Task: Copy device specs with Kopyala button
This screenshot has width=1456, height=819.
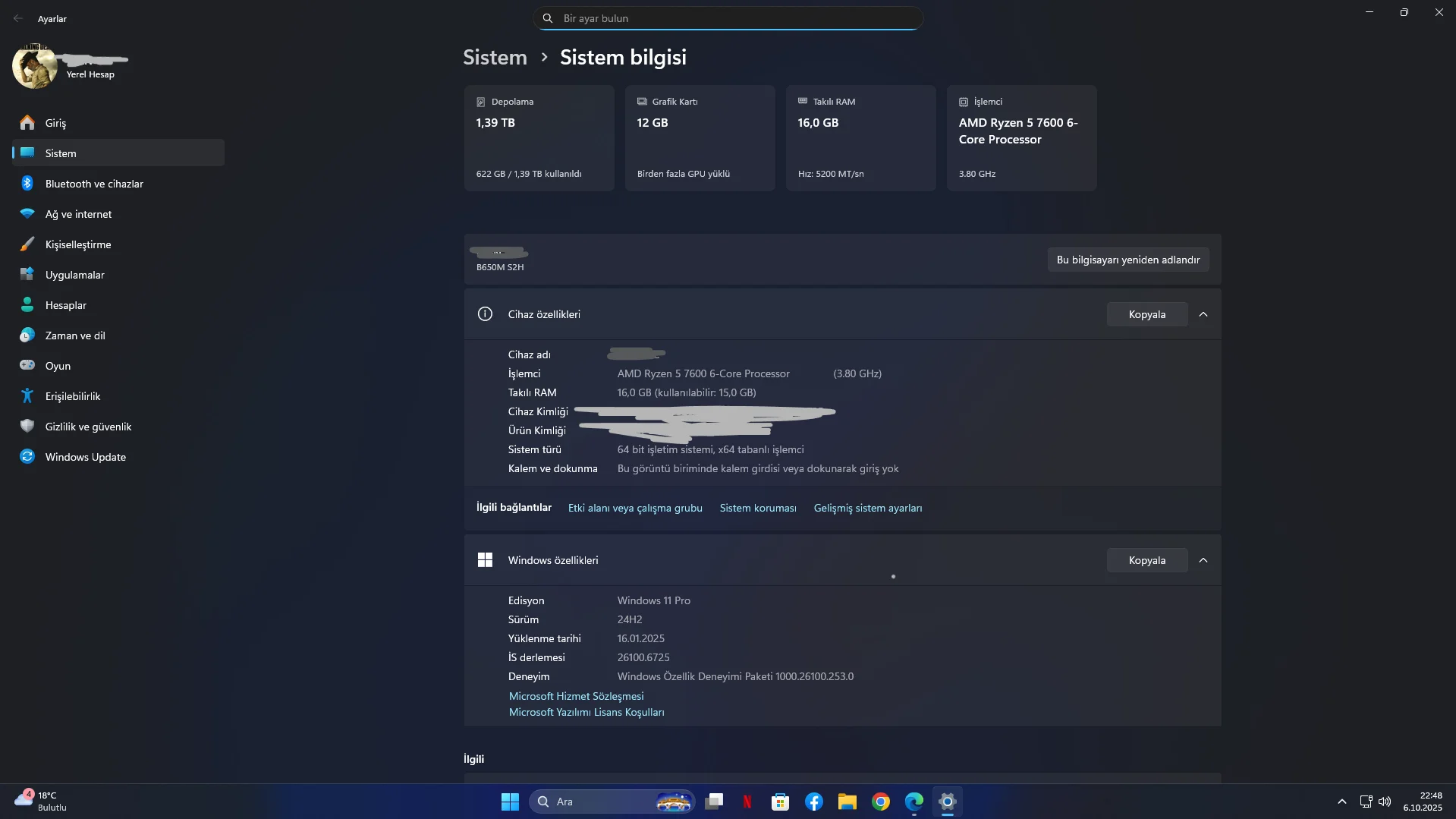Action: (1146, 314)
